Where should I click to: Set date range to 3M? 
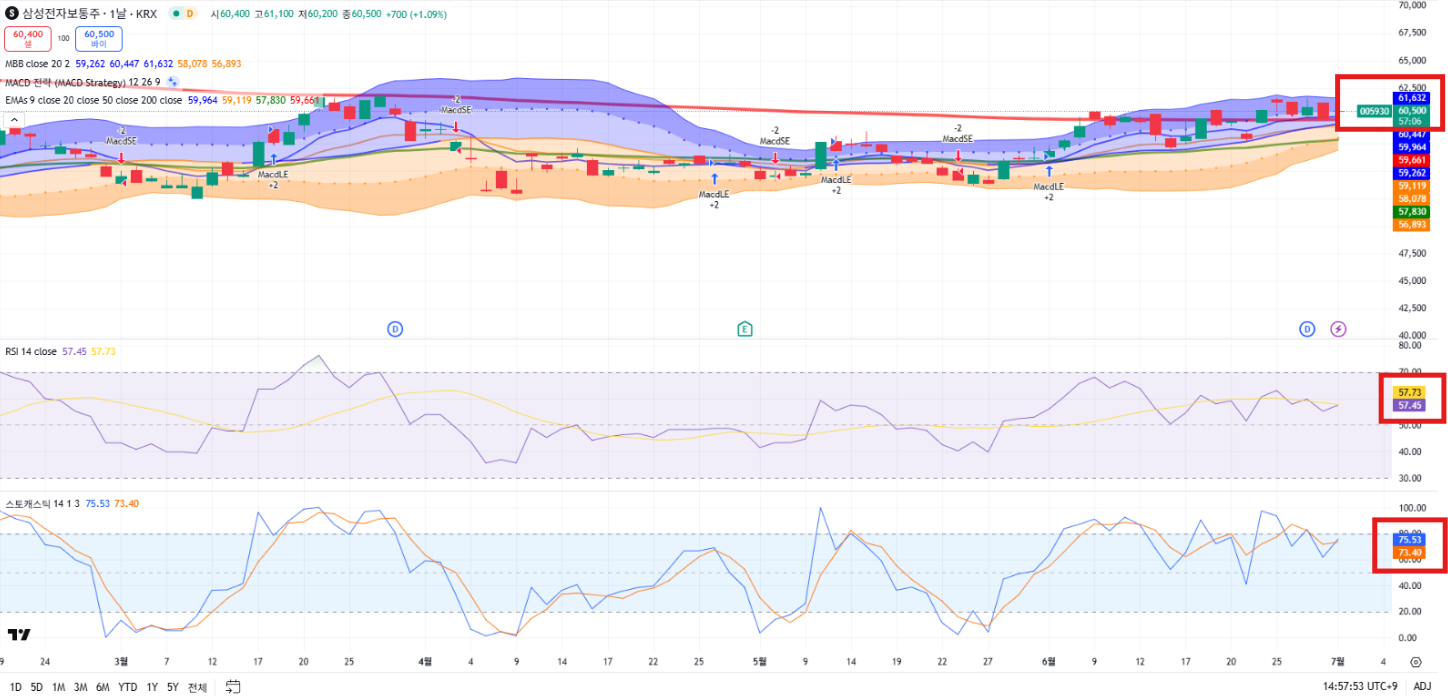tap(81, 687)
